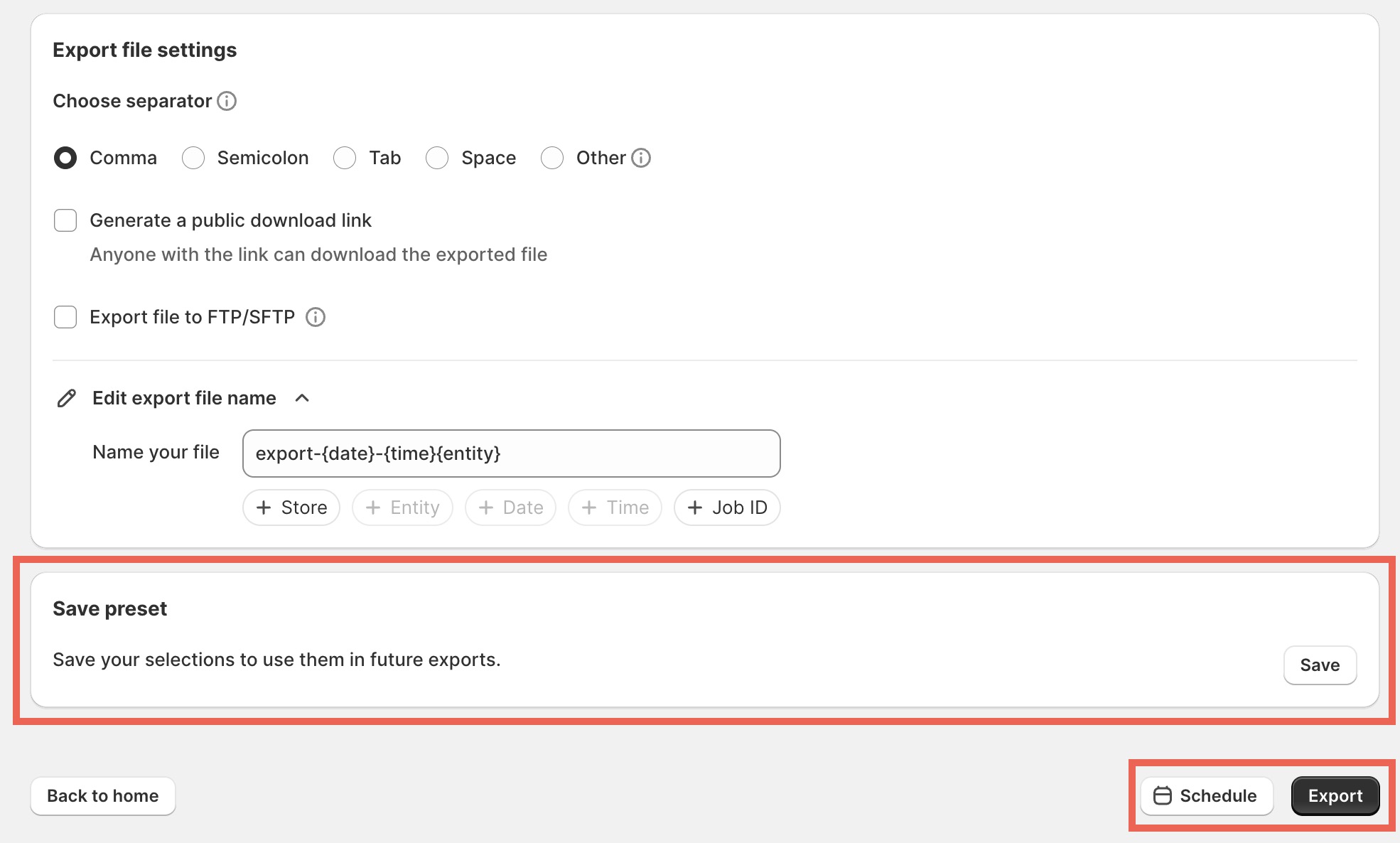Add the Entity tag to file name
This screenshot has width=1400, height=843.
(x=402, y=508)
